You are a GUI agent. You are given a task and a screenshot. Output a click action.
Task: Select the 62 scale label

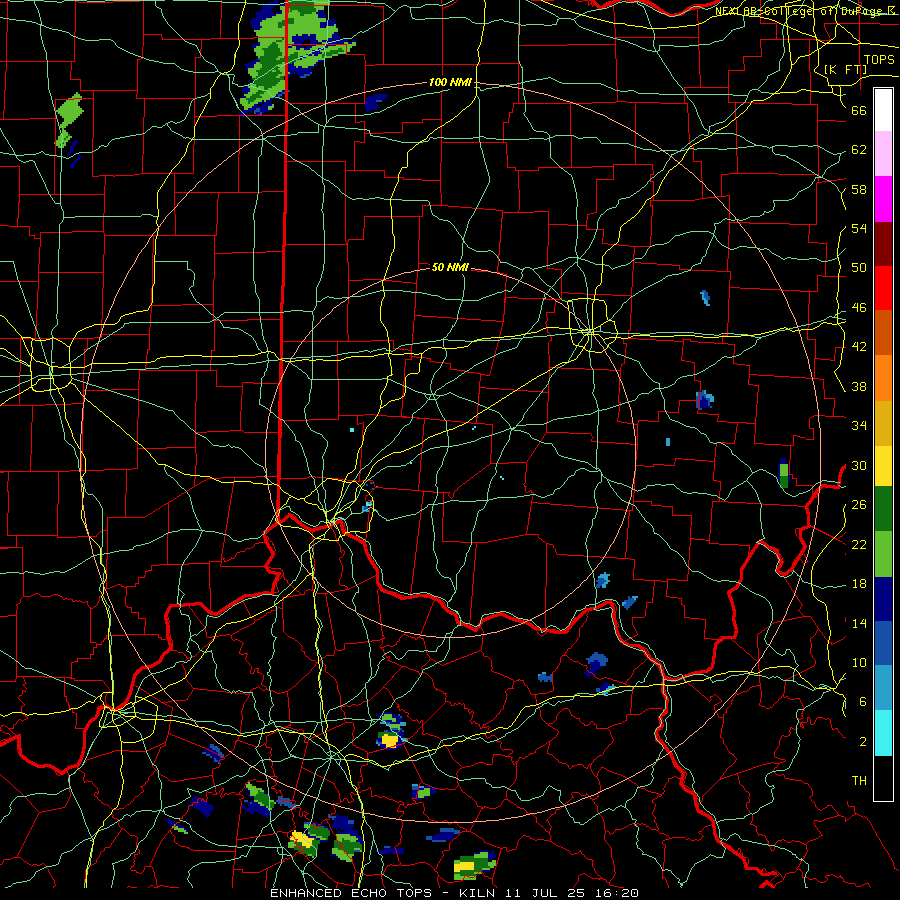point(859,150)
